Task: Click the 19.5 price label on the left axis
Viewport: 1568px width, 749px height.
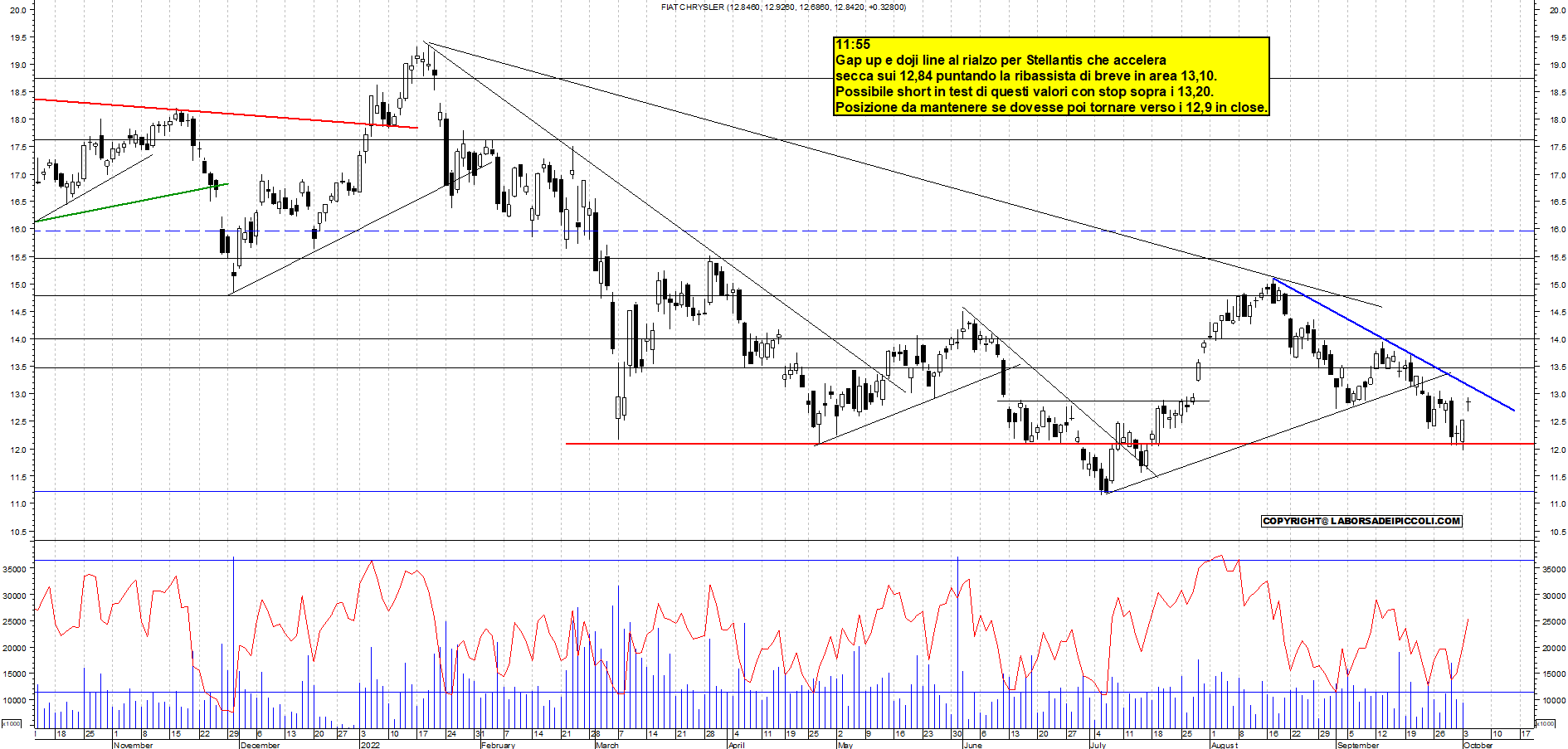Action: click(17, 37)
